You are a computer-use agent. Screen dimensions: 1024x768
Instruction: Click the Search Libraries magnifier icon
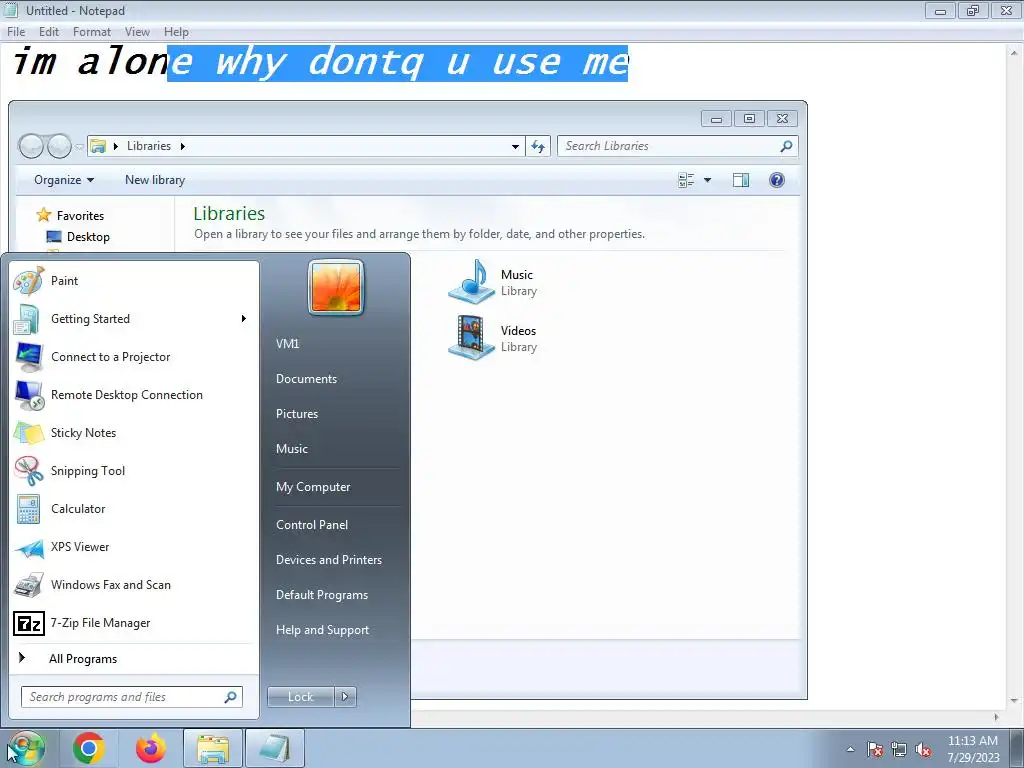point(786,146)
